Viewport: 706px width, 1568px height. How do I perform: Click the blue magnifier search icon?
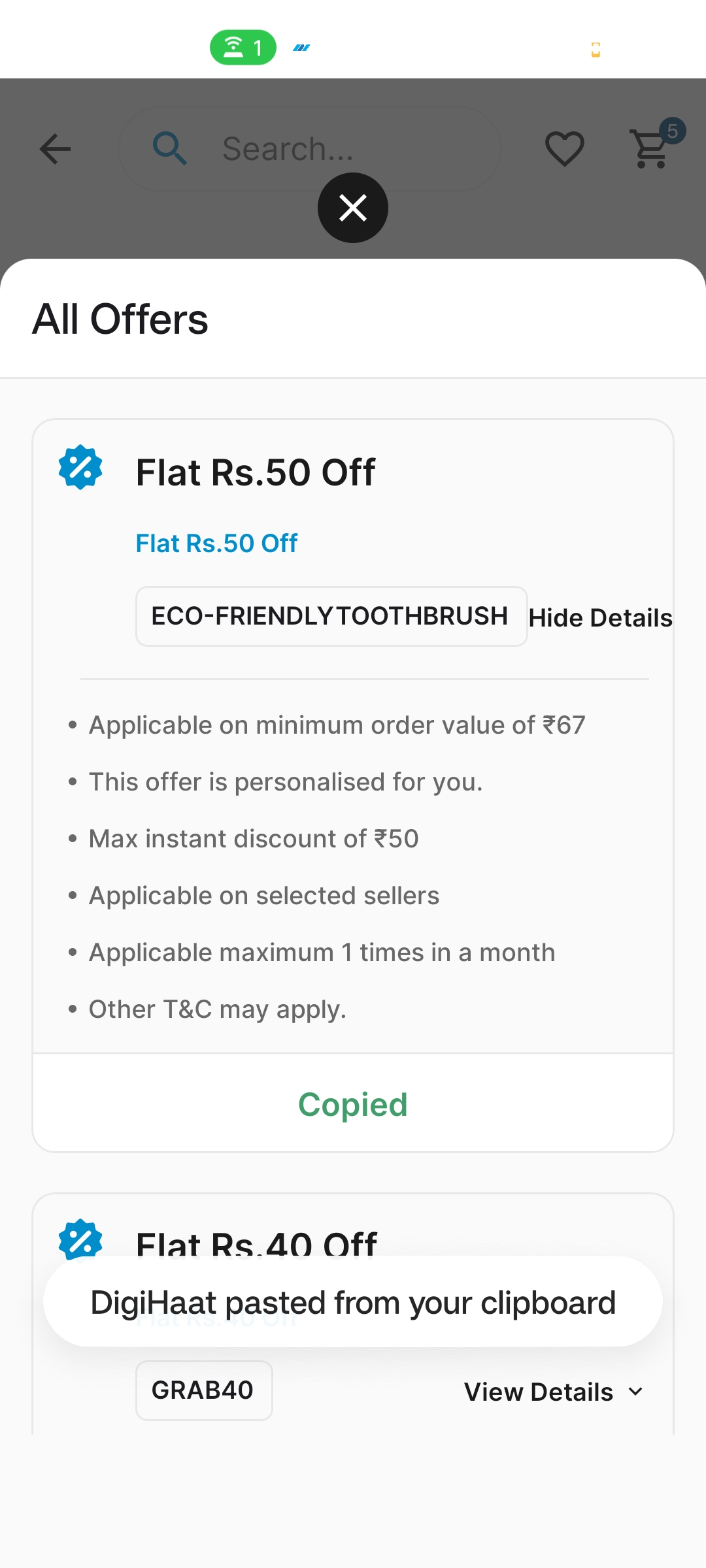(x=170, y=148)
